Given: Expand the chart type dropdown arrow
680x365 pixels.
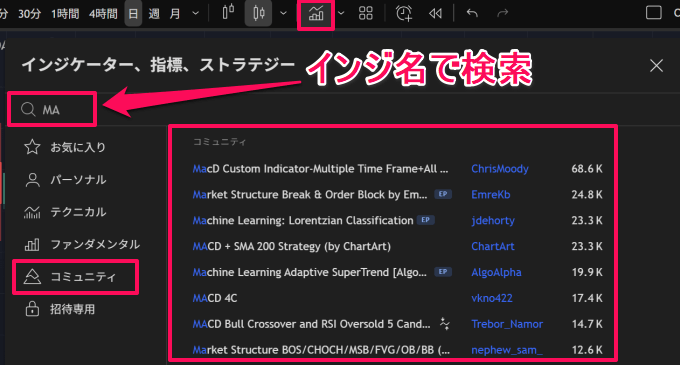Looking at the screenshot, I should (283, 13).
